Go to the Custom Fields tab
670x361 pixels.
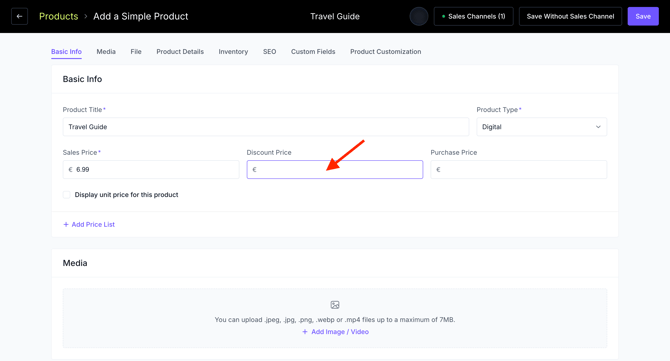[313, 52]
